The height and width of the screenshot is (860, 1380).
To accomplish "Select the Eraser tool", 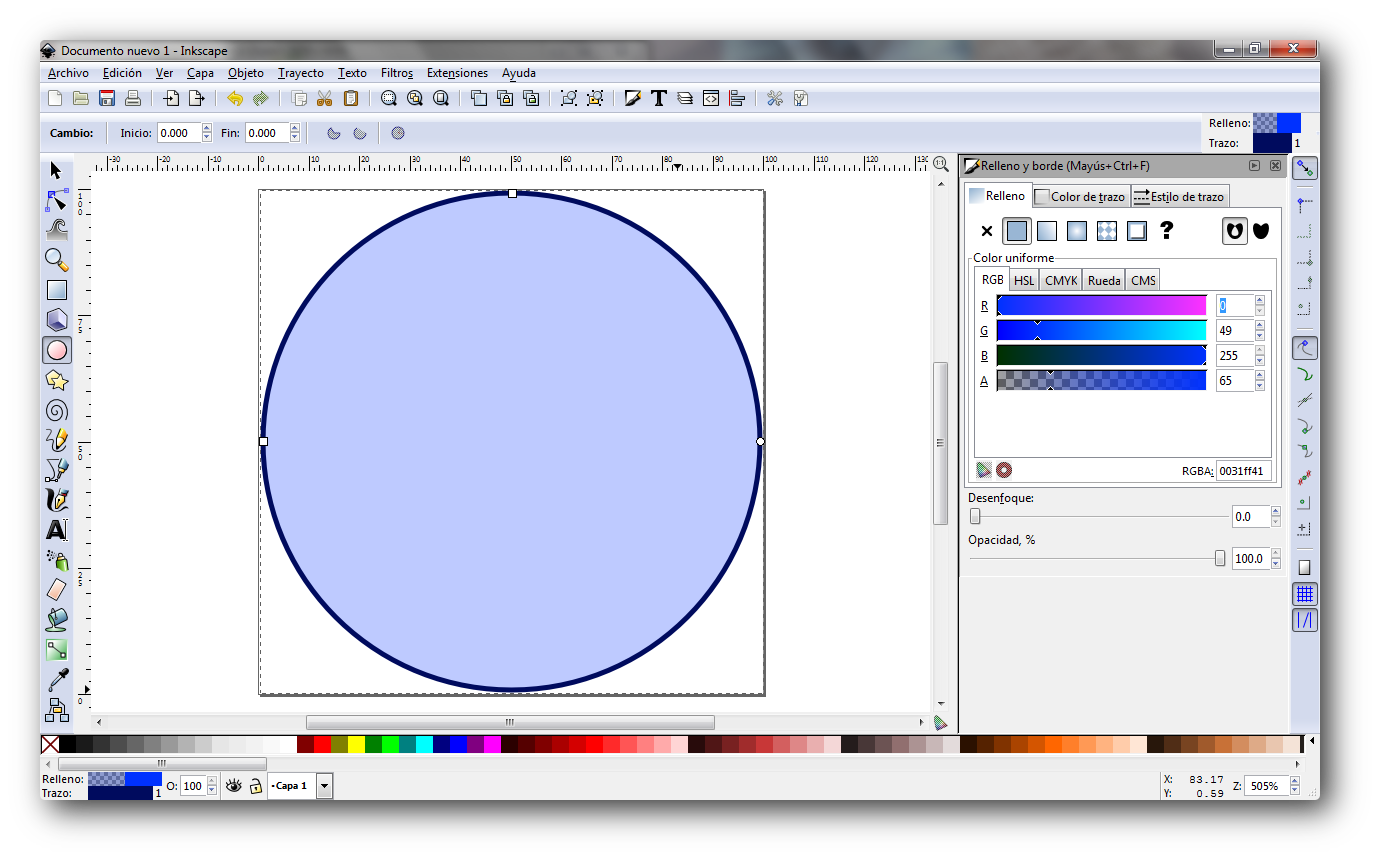I will (x=57, y=590).
